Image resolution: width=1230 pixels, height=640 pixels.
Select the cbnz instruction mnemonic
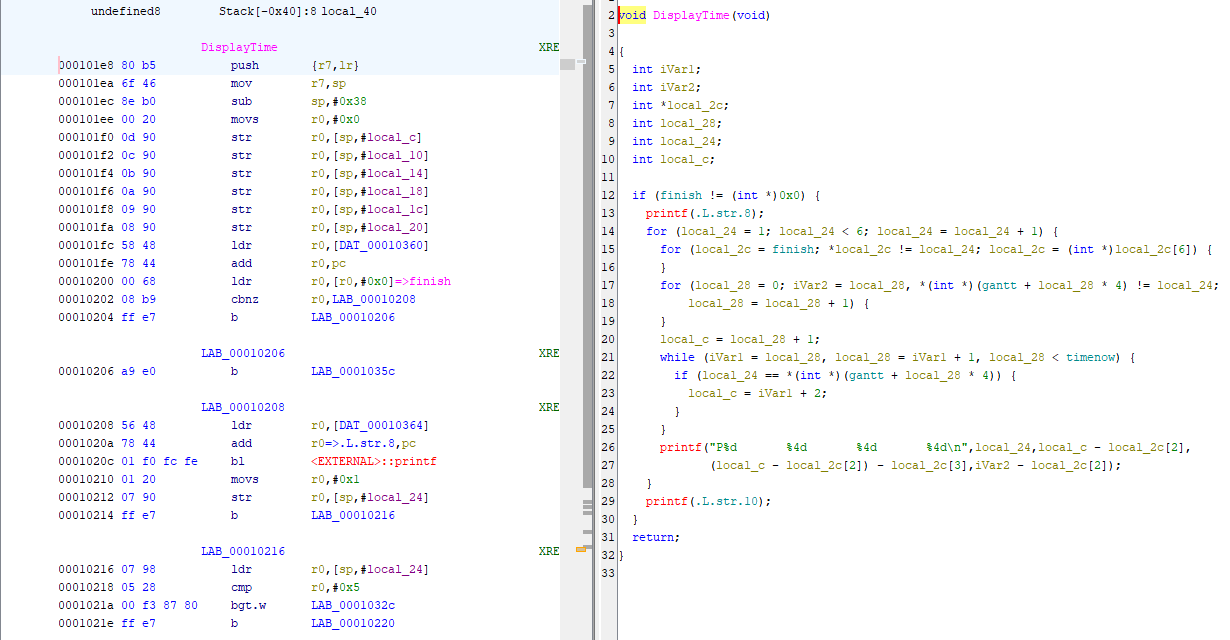243,300
